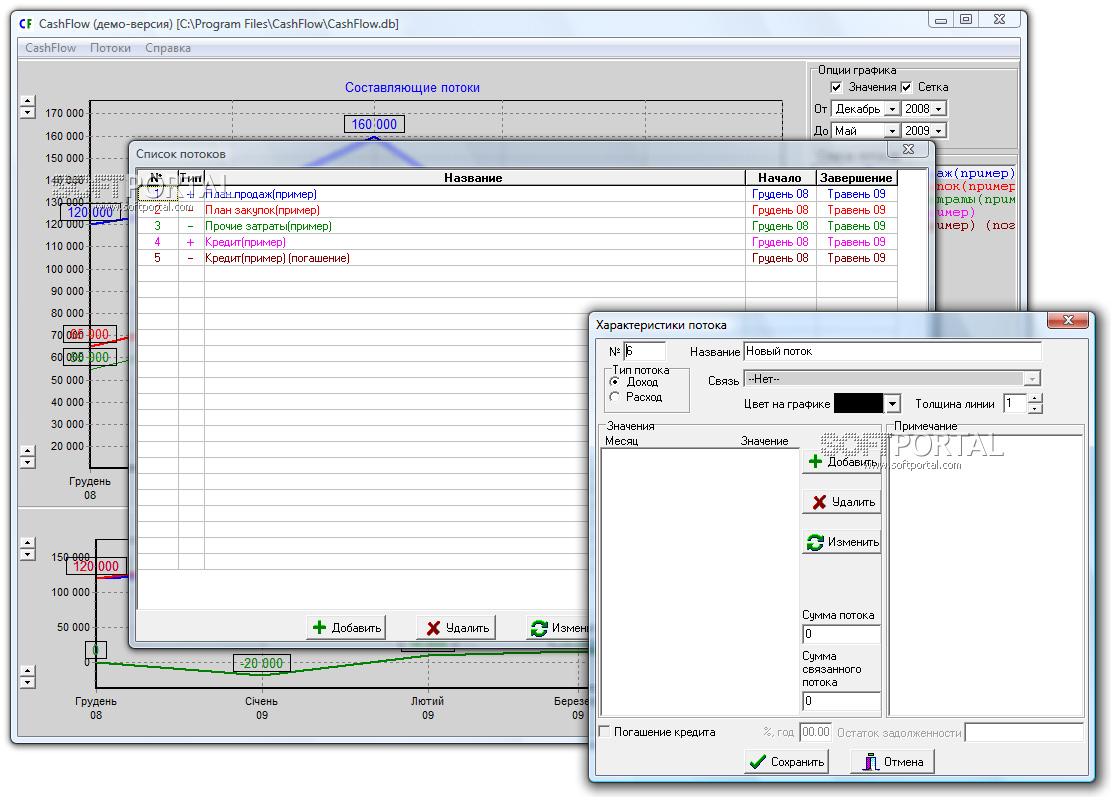
Task: Click the Сумма потока field
Action: pos(841,634)
